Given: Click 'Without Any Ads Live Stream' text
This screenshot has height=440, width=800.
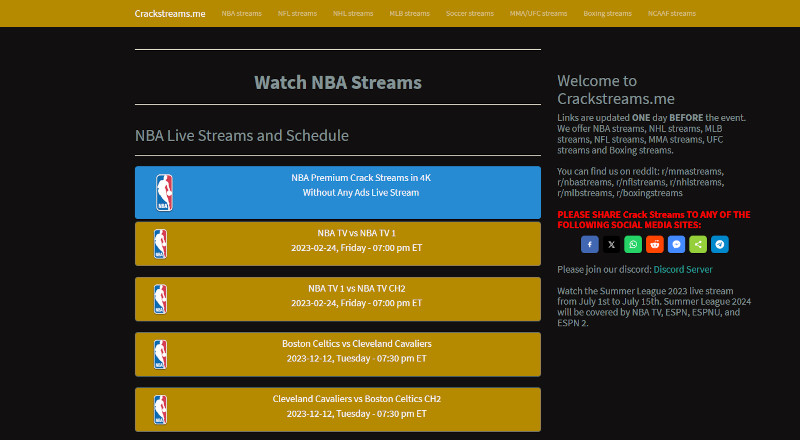Looking at the screenshot, I should pyautogui.click(x=361, y=193).
